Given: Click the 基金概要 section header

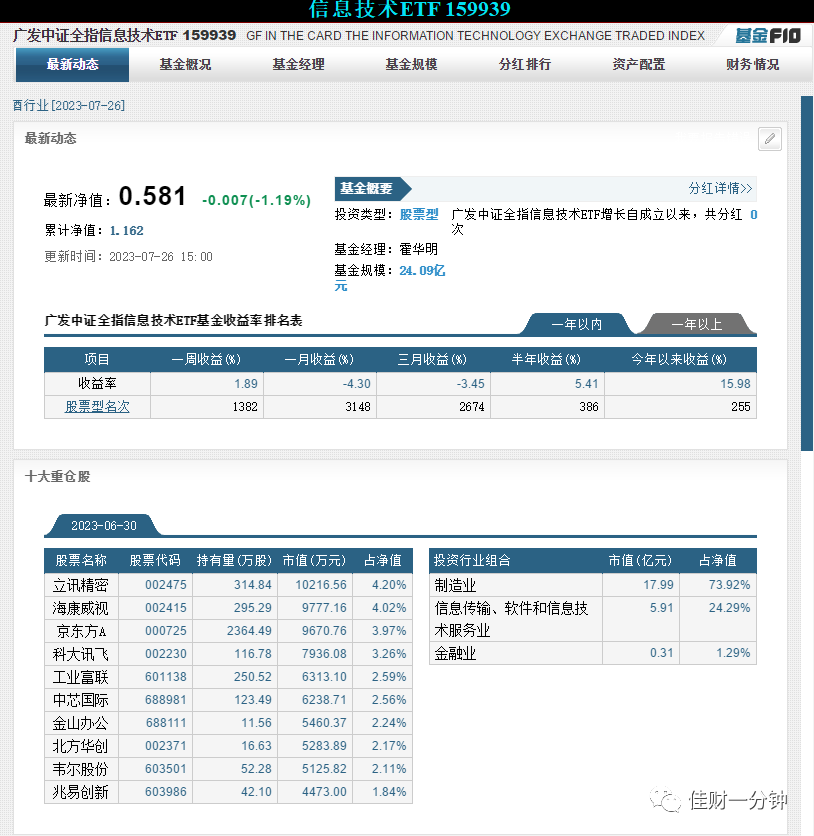Looking at the screenshot, I should pyautogui.click(x=372, y=188).
